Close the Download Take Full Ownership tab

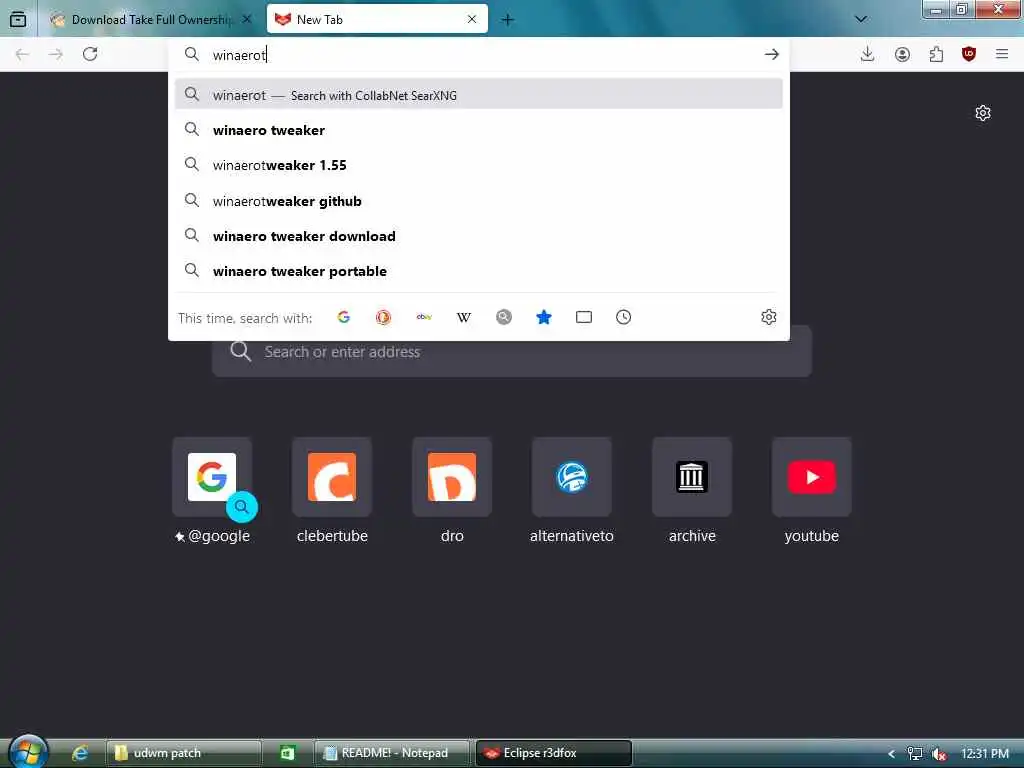point(247,20)
